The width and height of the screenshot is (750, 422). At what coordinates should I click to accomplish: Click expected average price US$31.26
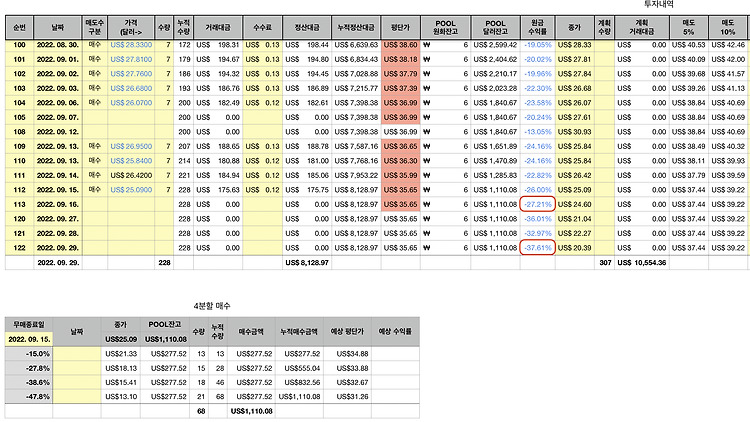(x=352, y=397)
